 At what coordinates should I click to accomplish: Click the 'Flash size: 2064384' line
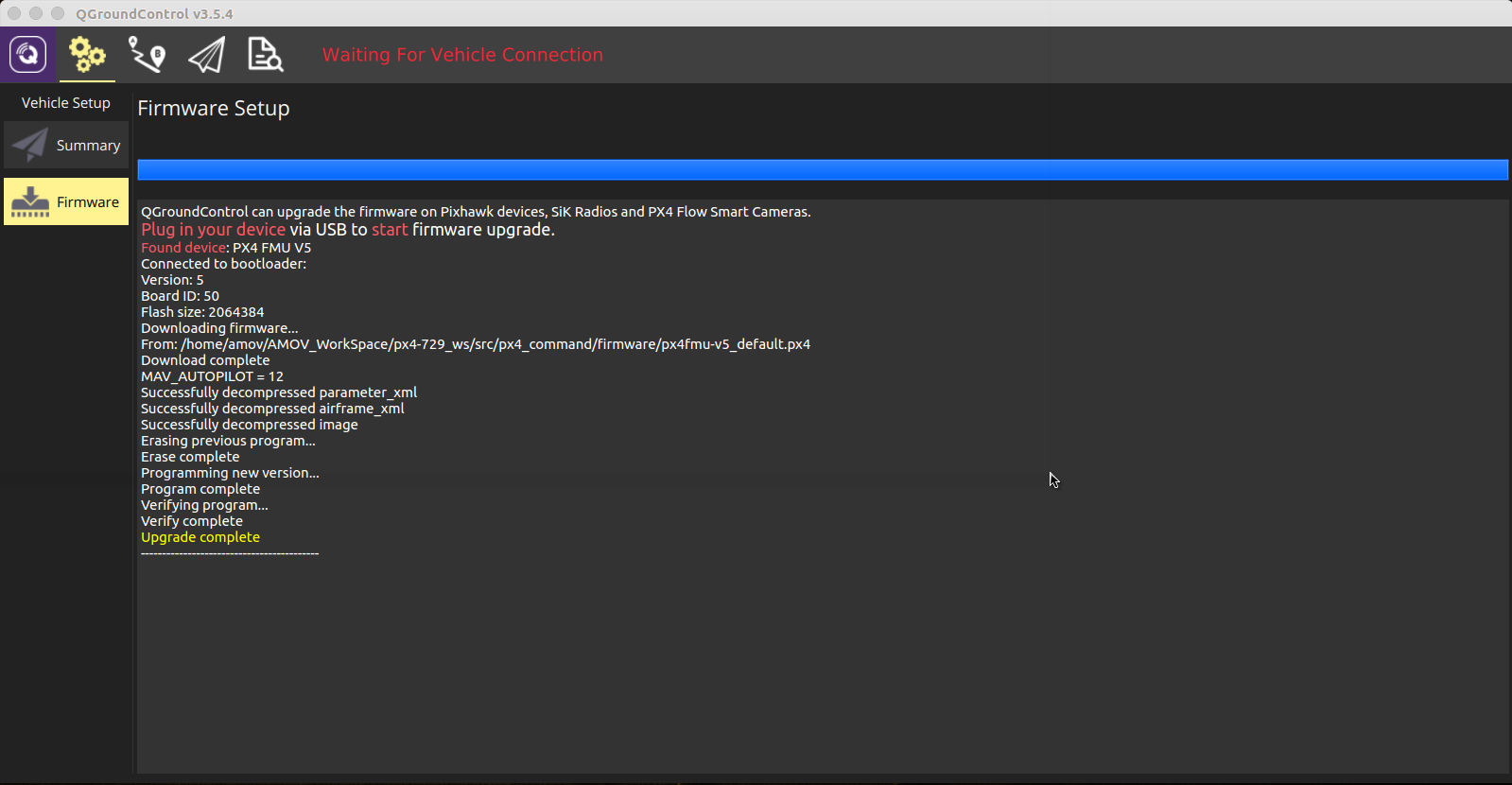(202, 312)
